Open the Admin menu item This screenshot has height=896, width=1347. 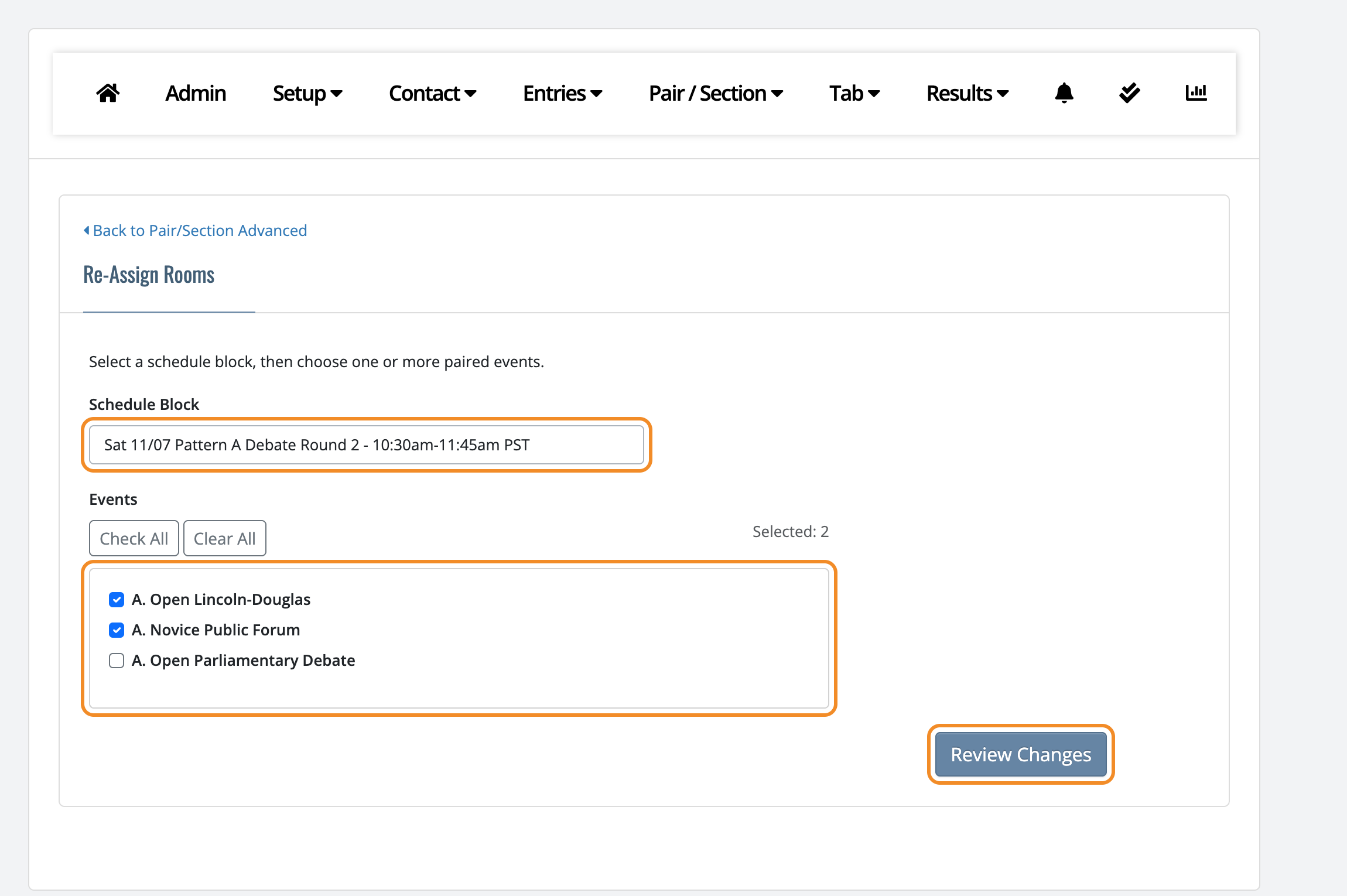click(196, 93)
